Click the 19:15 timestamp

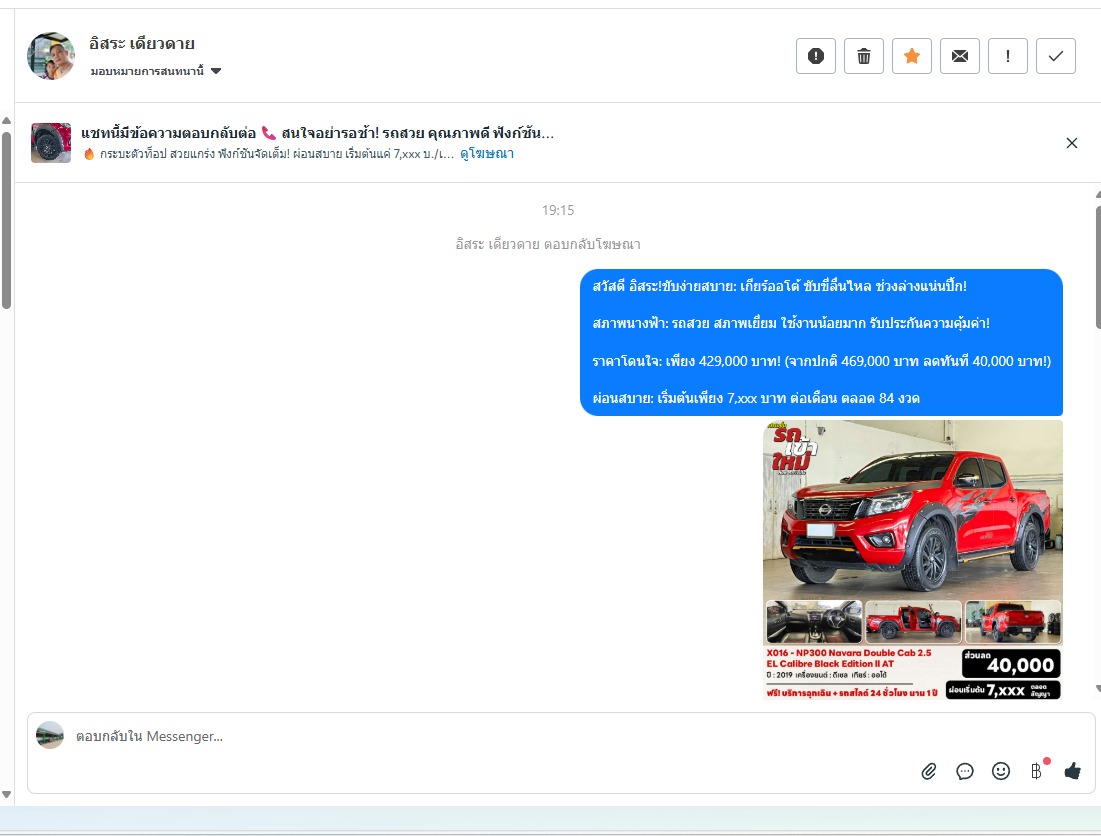pyautogui.click(x=558, y=210)
